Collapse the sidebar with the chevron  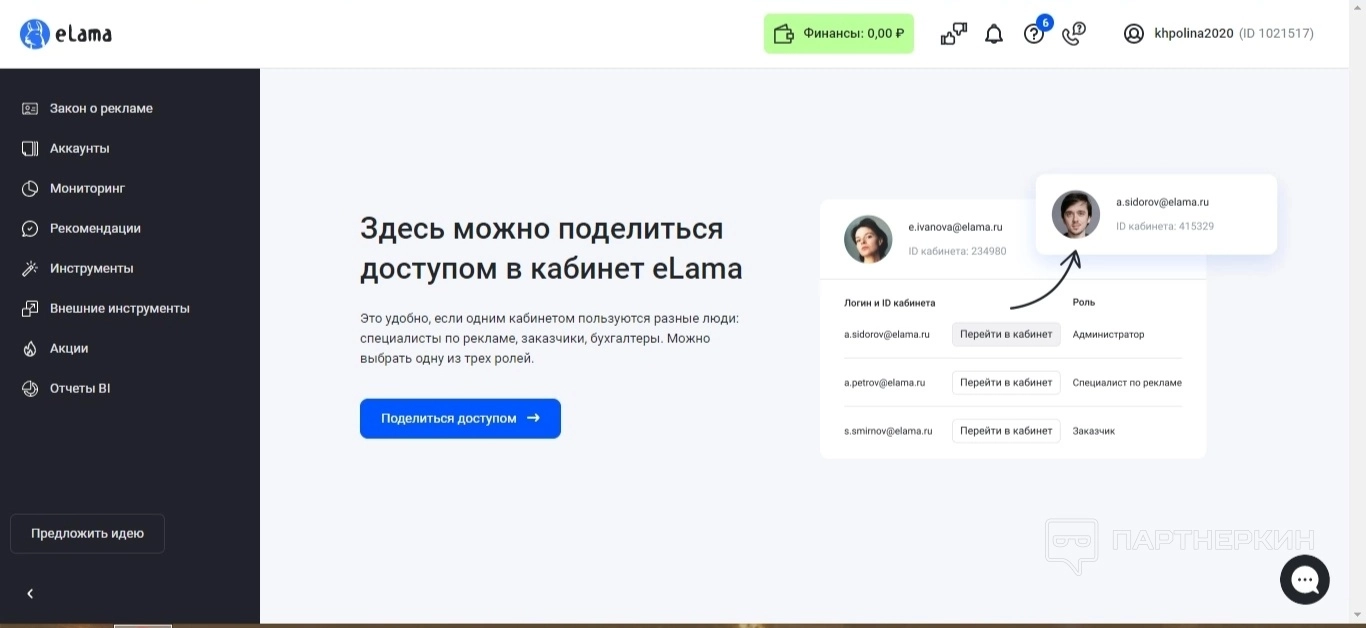click(30, 594)
